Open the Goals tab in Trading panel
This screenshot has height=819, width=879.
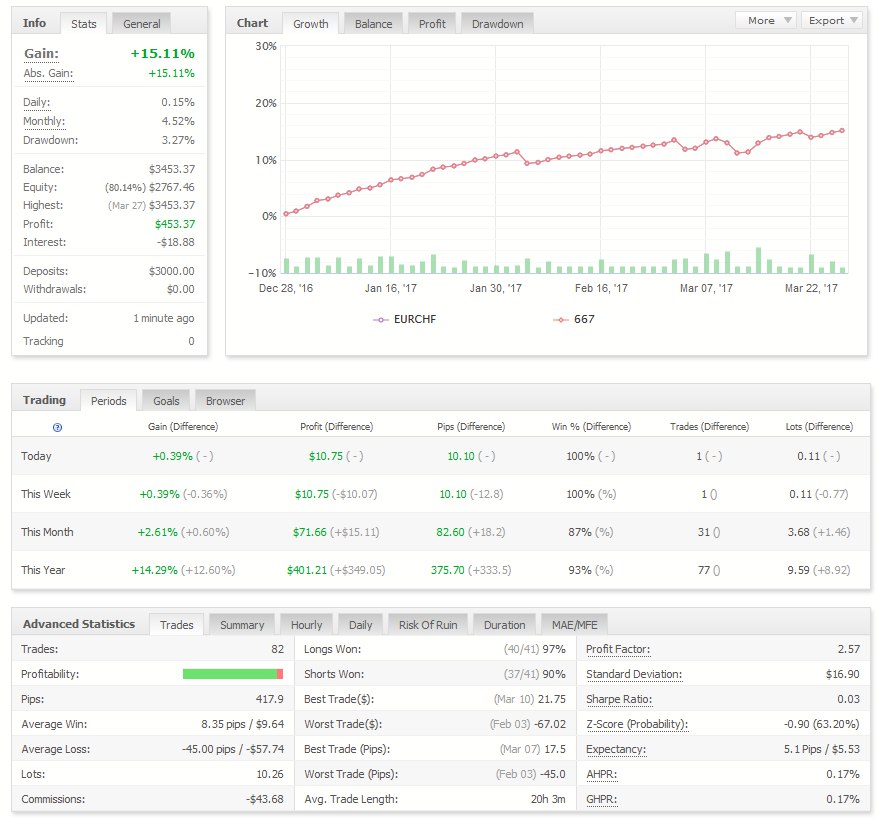pyautogui.click(x=166, y=401)
